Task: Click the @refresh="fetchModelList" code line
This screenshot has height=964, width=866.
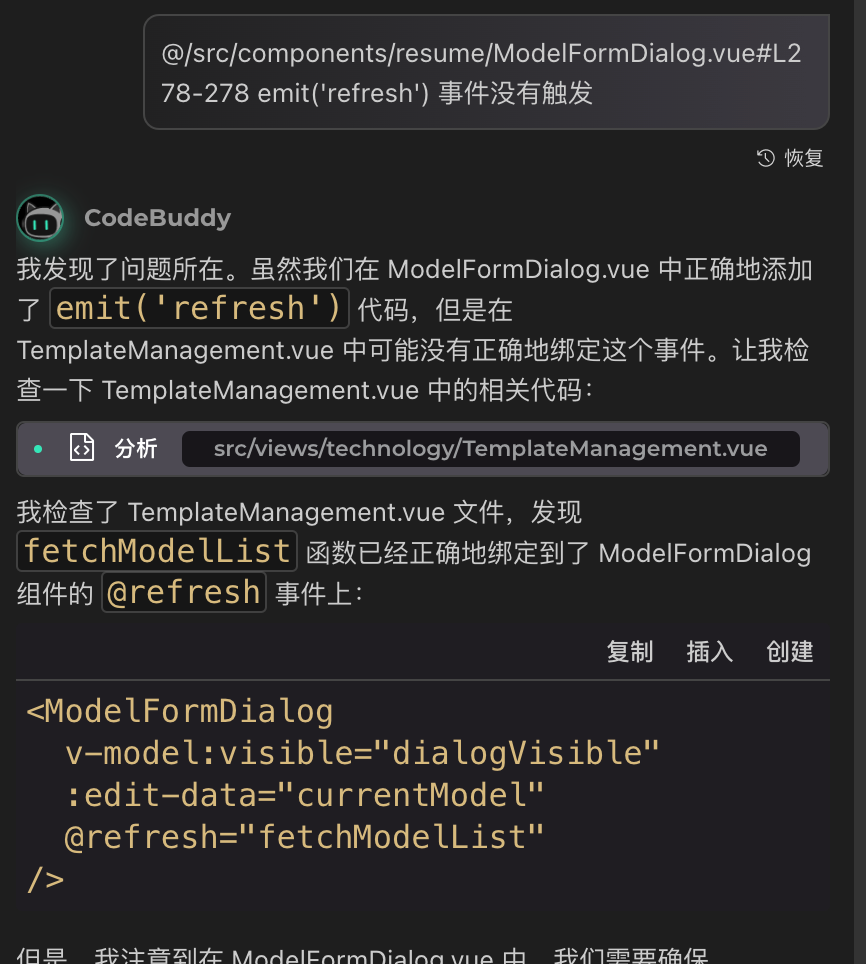Action: pos(304,837)
